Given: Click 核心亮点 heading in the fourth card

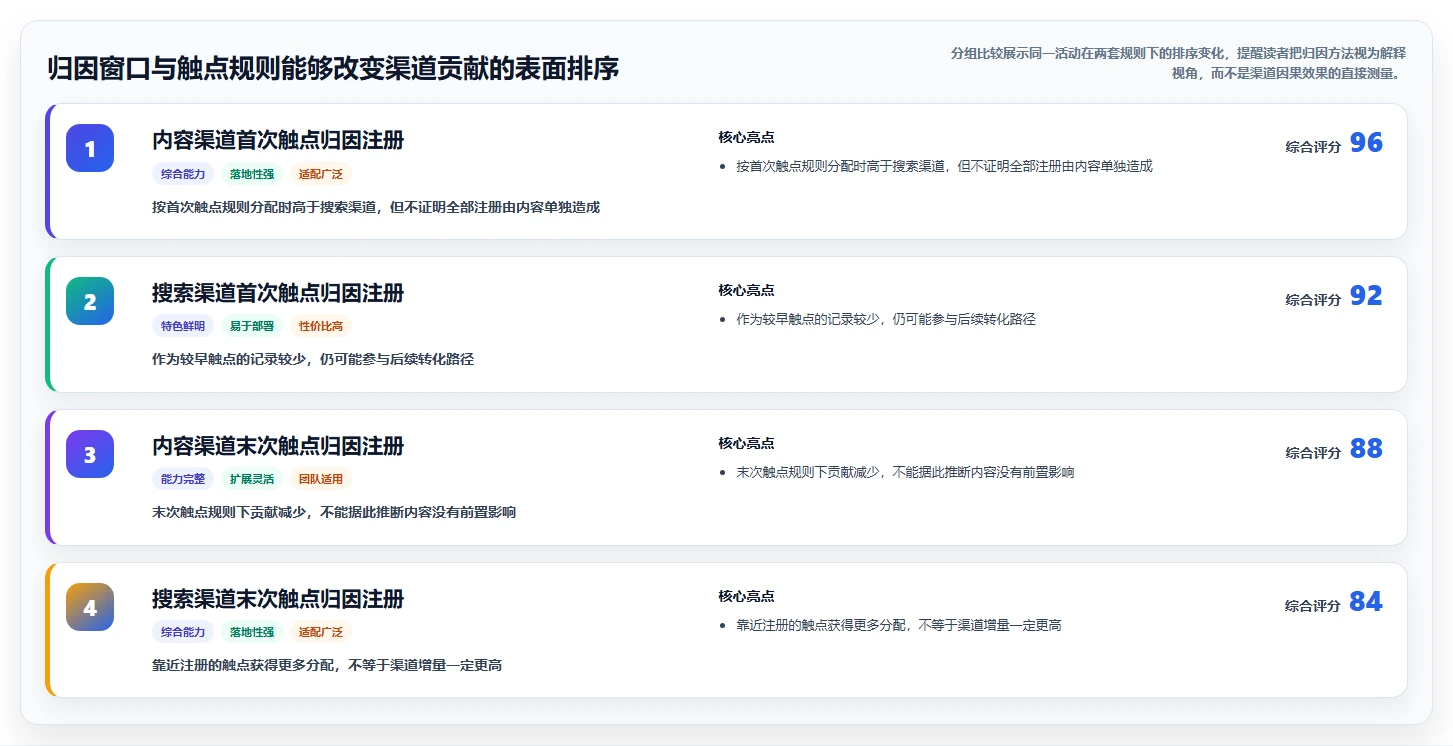Looking at the screenshot, I should (746, 596).
